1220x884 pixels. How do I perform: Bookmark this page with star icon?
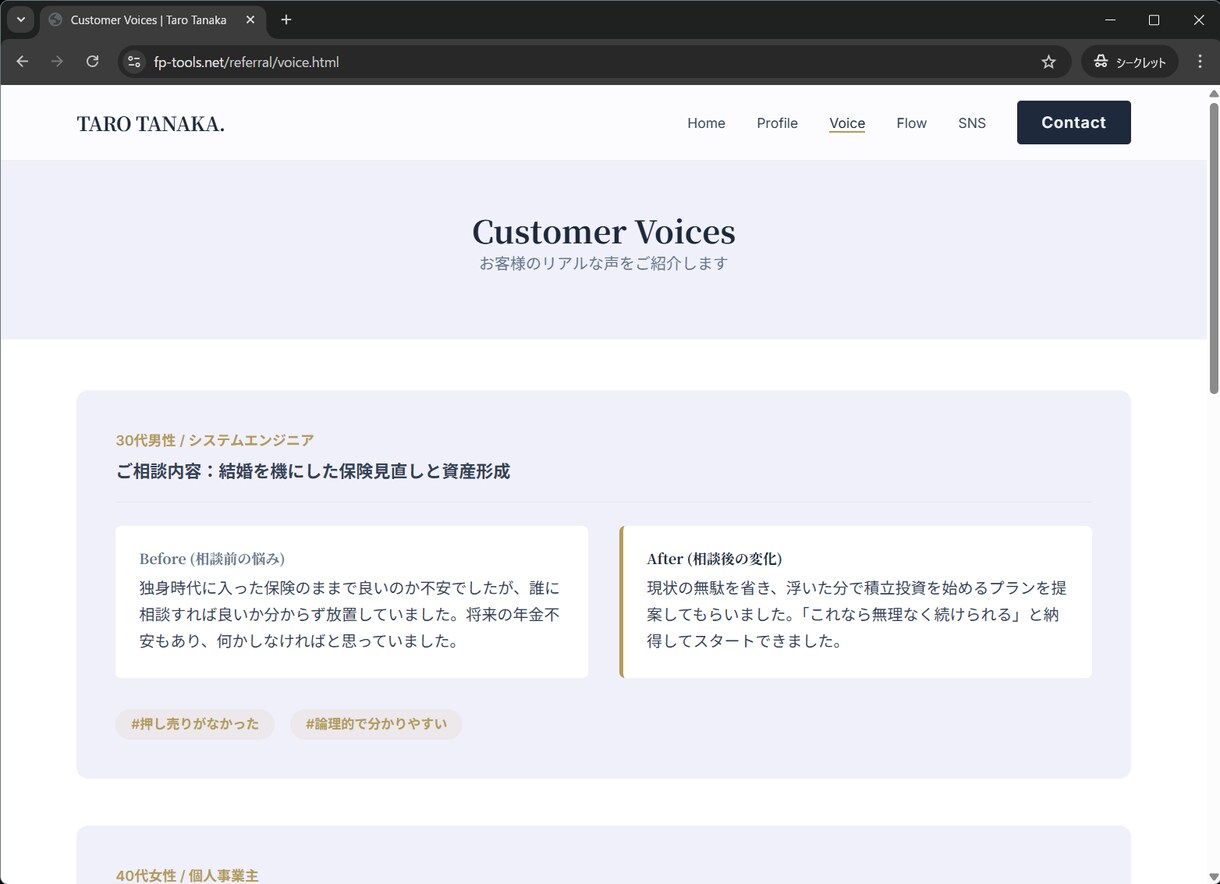tap(1048, 62)
